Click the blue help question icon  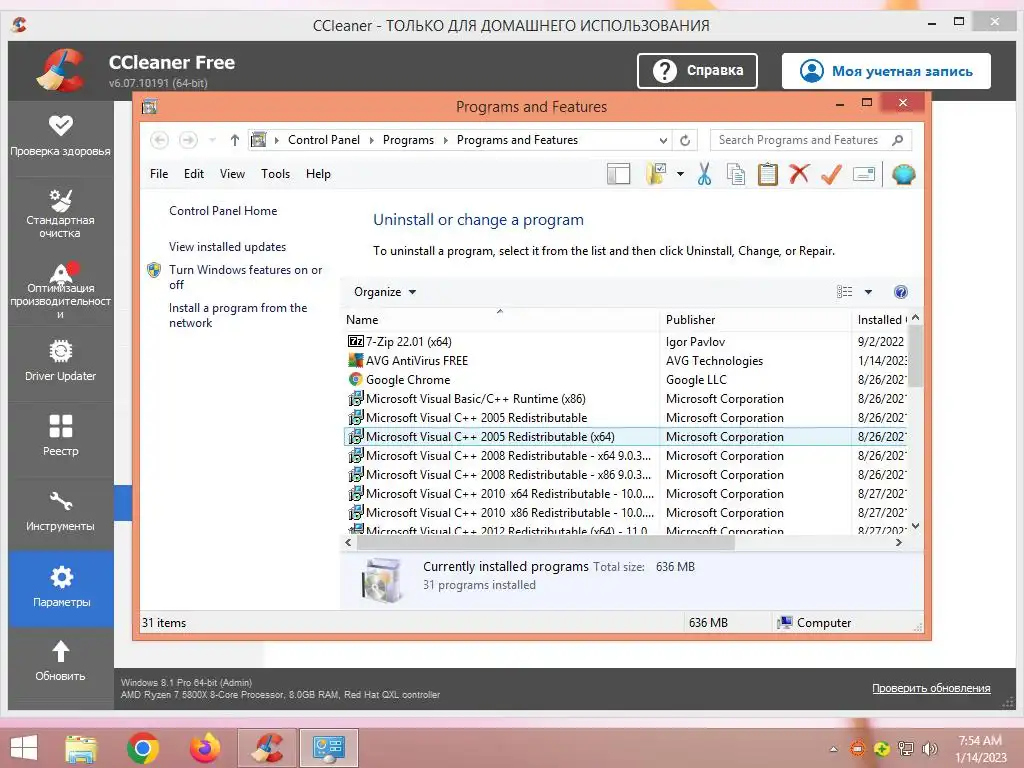pos(901,292)
